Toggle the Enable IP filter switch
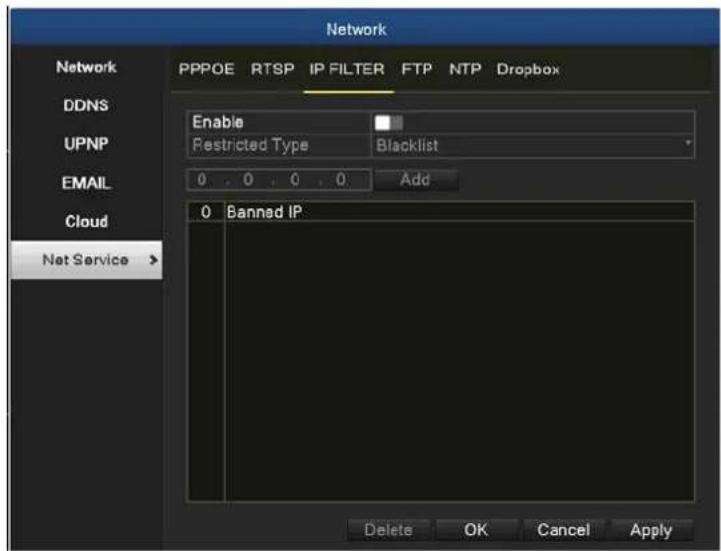The width and height of the screenshot is (721, 551). coord(389,123)
